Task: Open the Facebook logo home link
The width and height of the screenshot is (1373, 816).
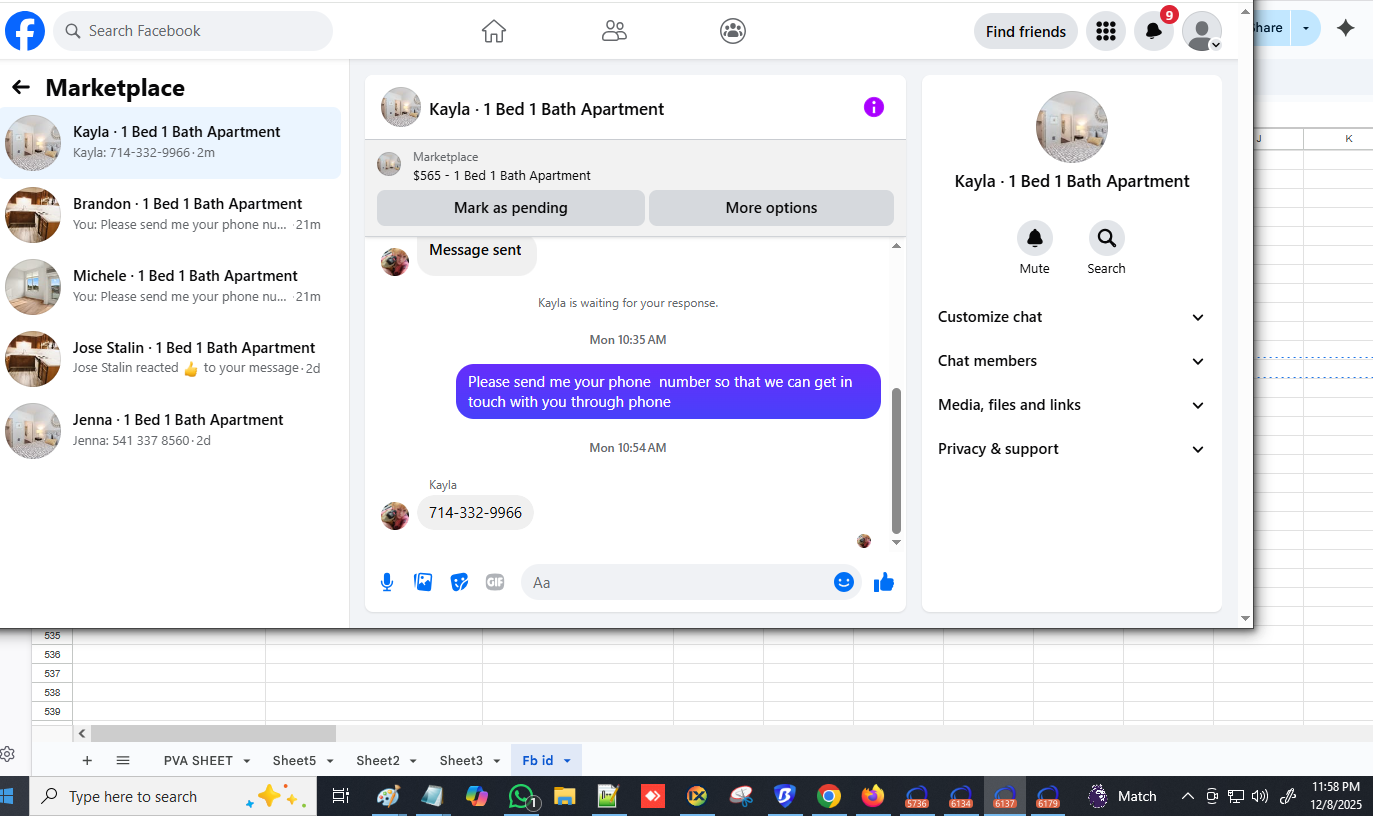Action: pos(25,31)
